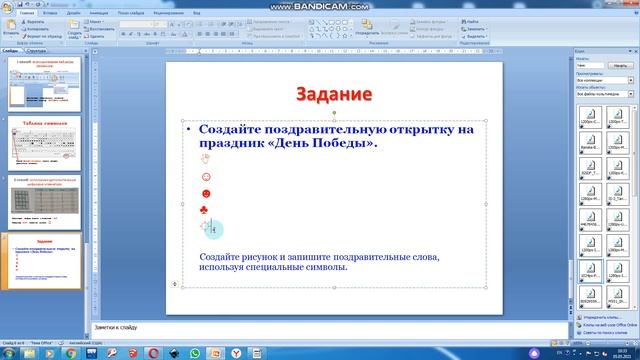640x360 pixels.
Task: Click the font color button
Action: [184, 34]
